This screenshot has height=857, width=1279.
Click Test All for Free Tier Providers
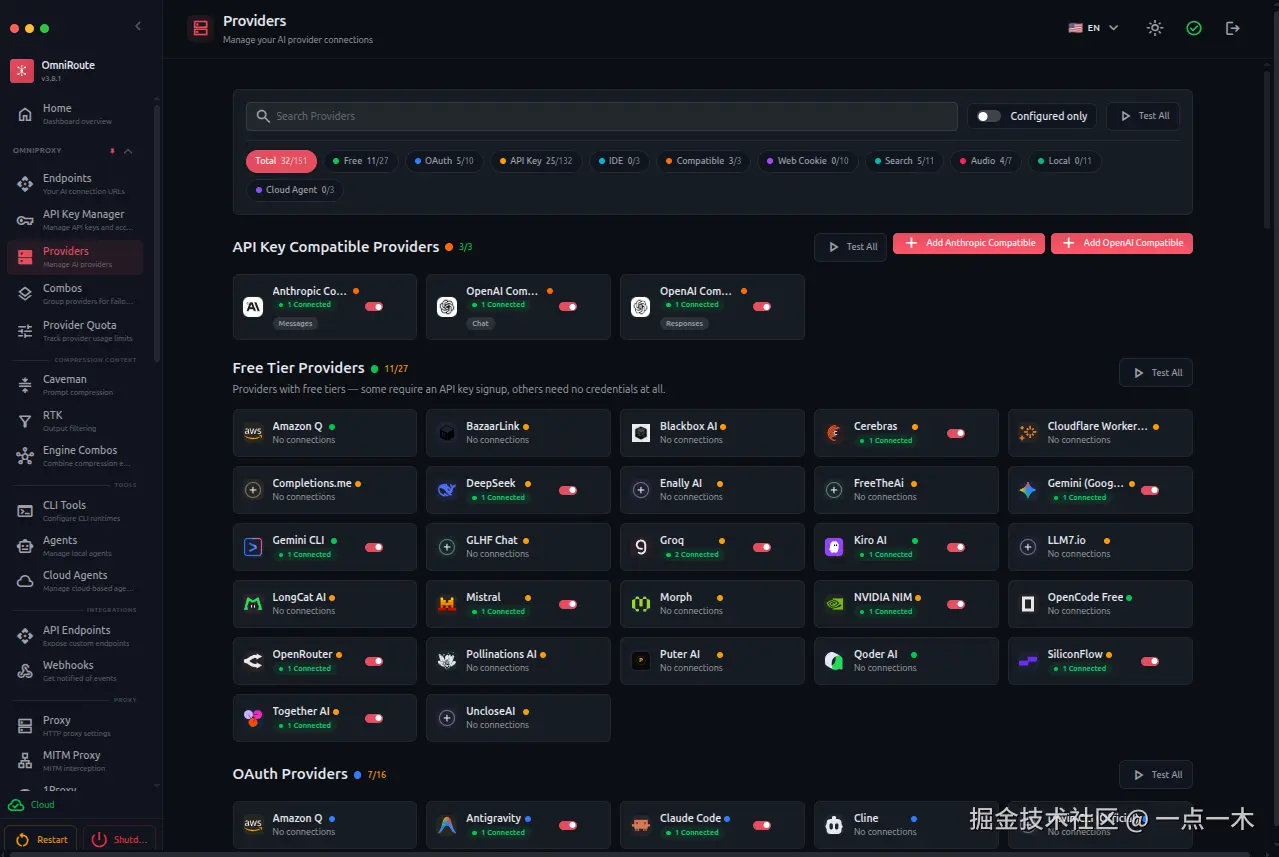pos(1156,373)
